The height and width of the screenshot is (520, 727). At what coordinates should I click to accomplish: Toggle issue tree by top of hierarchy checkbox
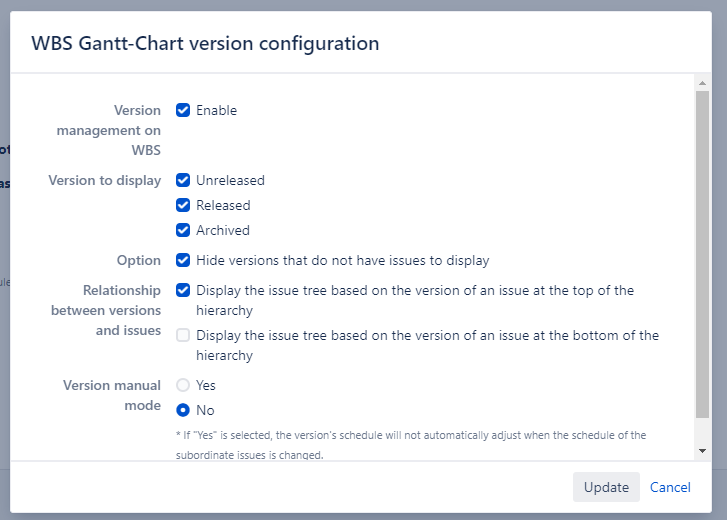[183, 290]
